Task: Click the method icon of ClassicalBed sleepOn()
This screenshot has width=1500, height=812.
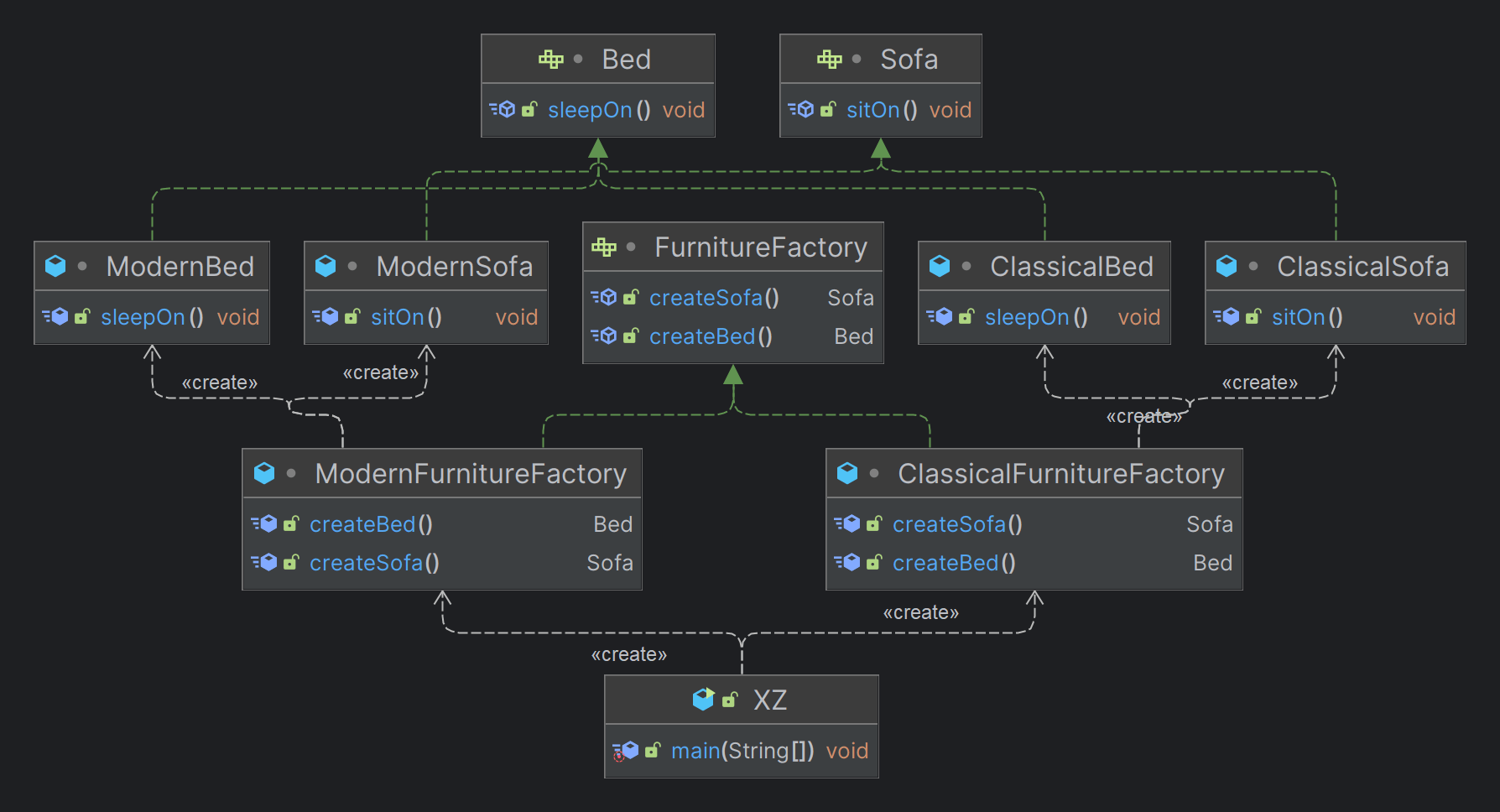Action: tap(940, 316)
